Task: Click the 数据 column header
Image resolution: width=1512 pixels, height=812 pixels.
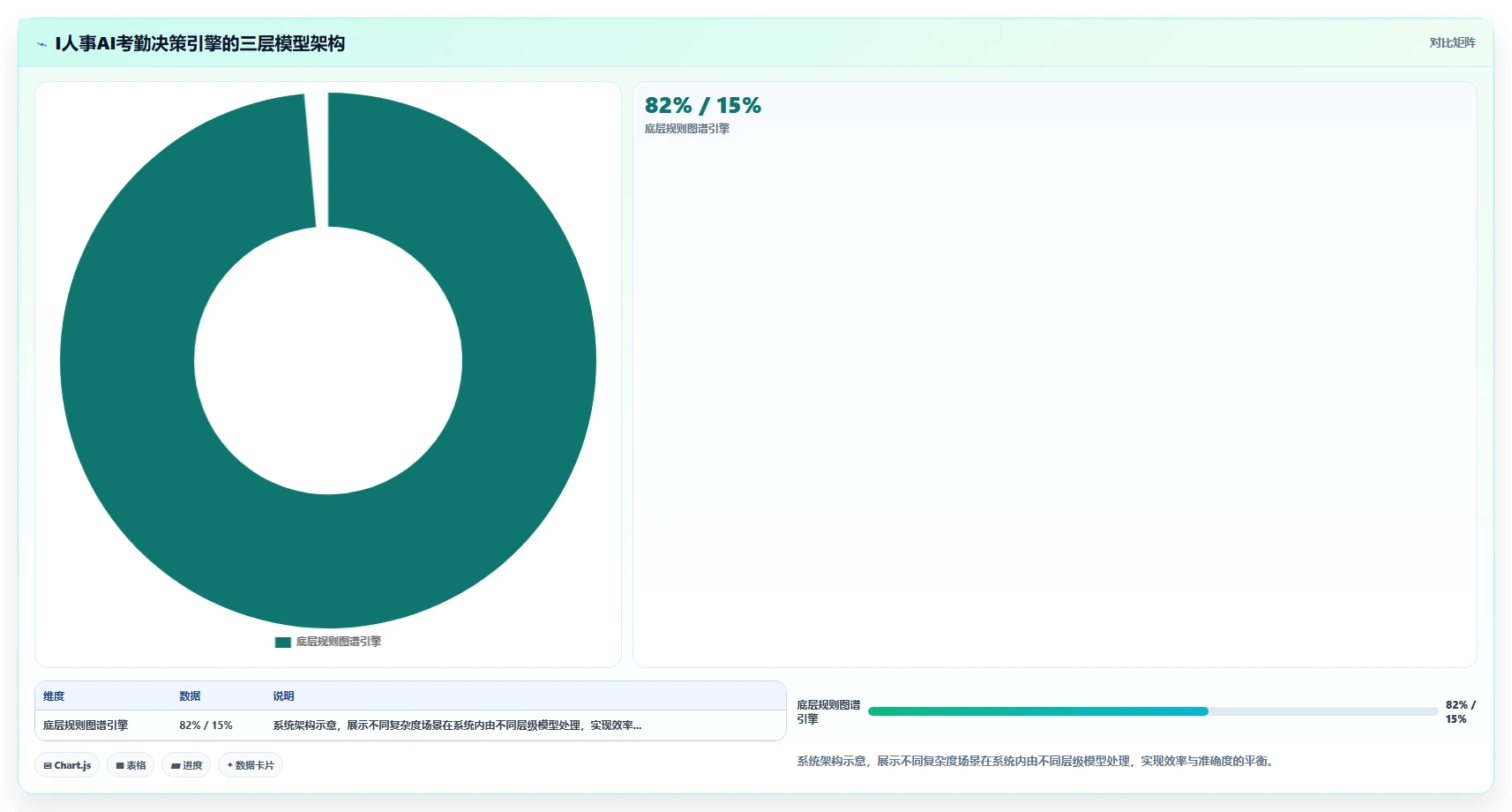Action: click(190, 696)
